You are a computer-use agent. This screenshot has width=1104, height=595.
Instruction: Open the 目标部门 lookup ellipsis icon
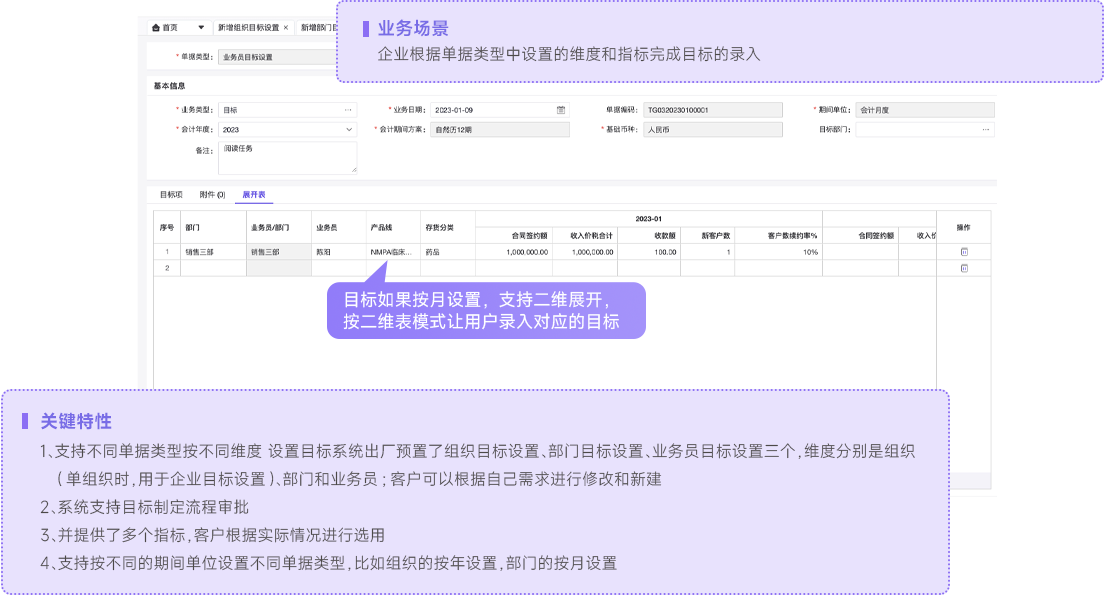click(x=986, y=129)
